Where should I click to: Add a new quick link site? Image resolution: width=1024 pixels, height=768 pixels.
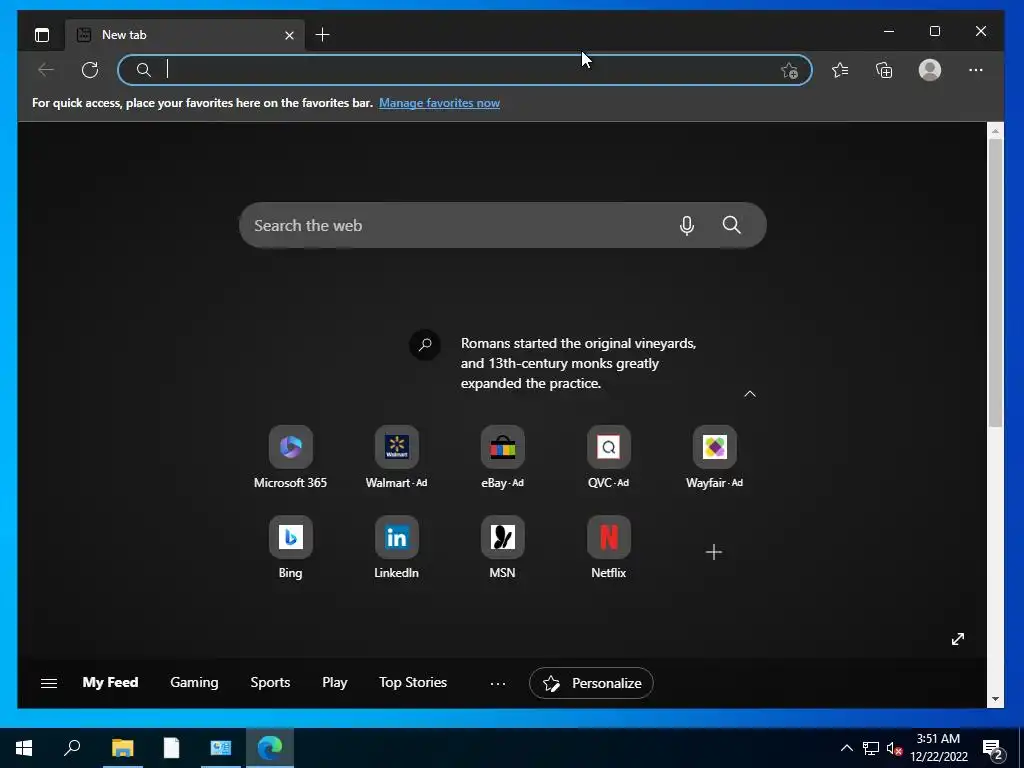coord(714,552)
